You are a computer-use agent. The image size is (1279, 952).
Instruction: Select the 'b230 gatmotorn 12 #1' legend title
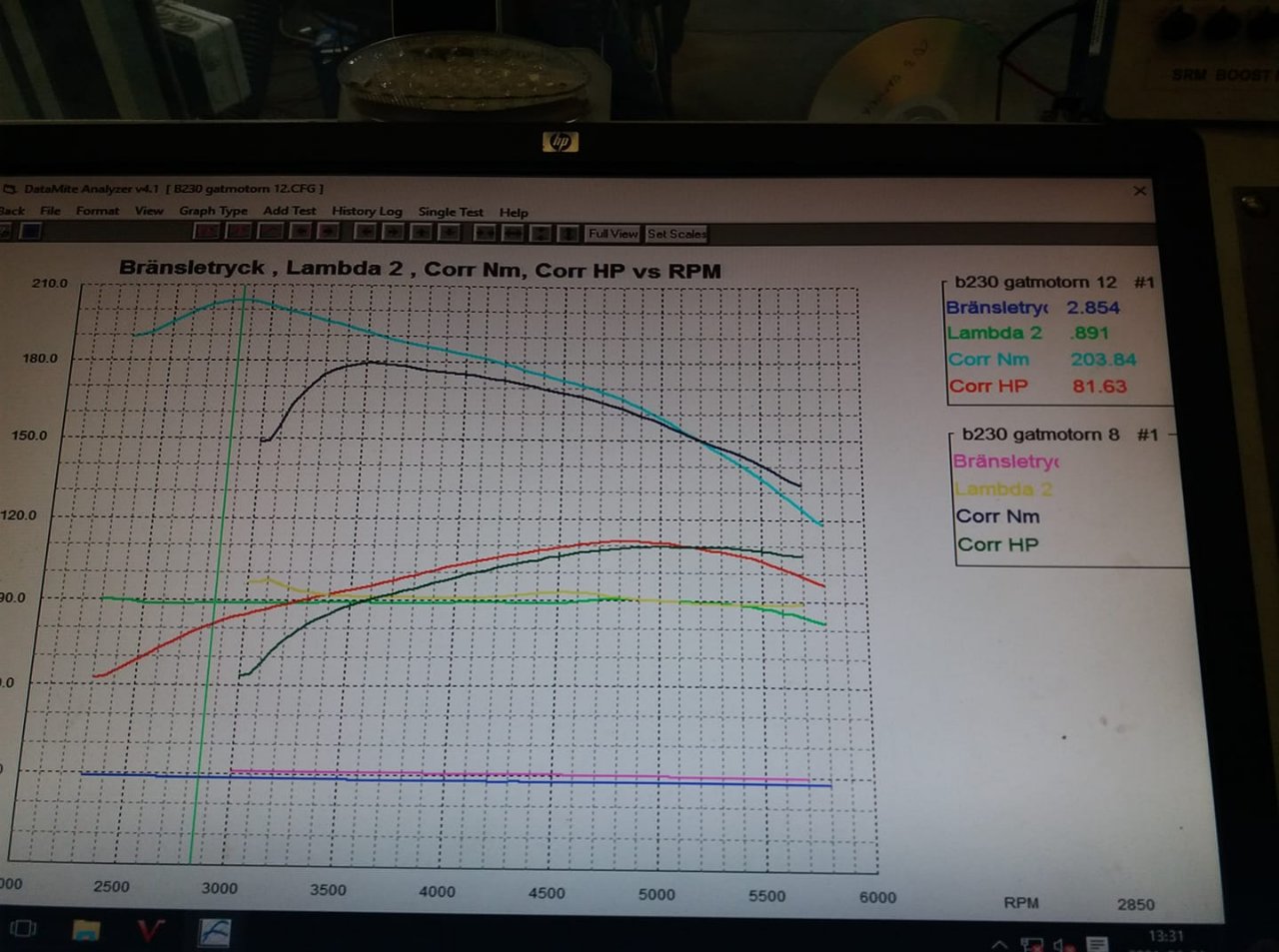click(1054, 282)
